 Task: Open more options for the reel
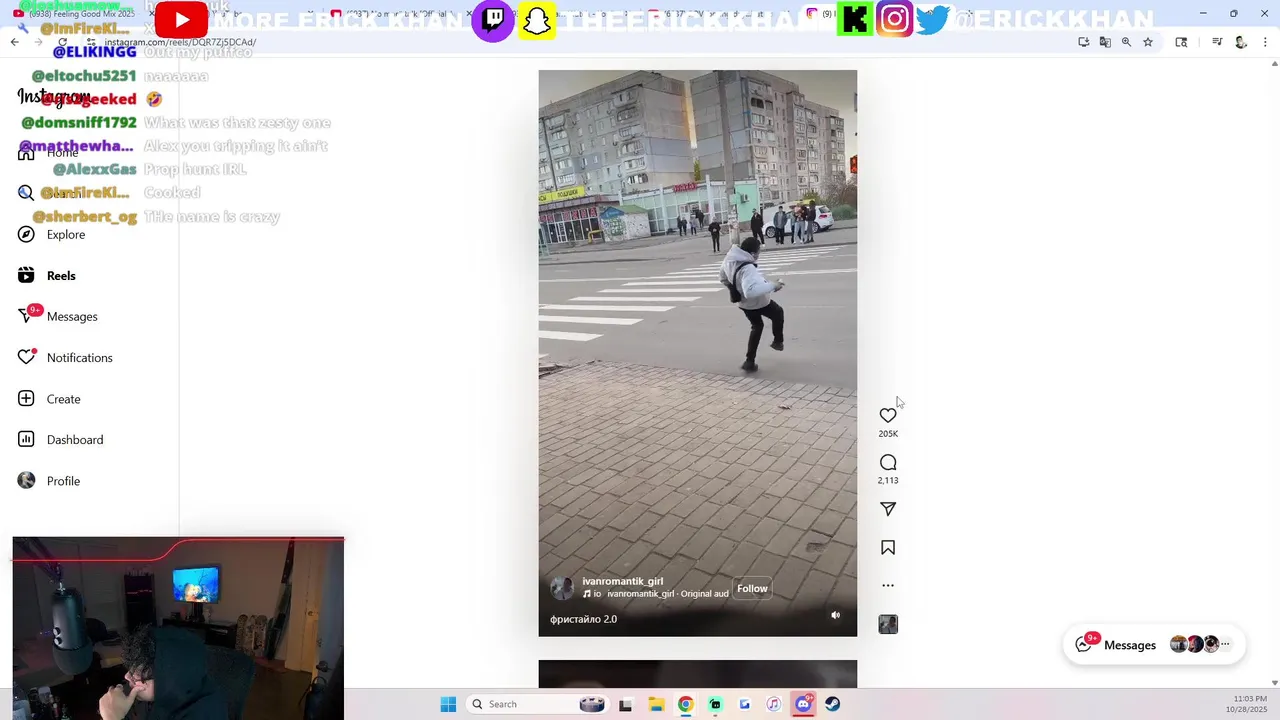(888, 585)
